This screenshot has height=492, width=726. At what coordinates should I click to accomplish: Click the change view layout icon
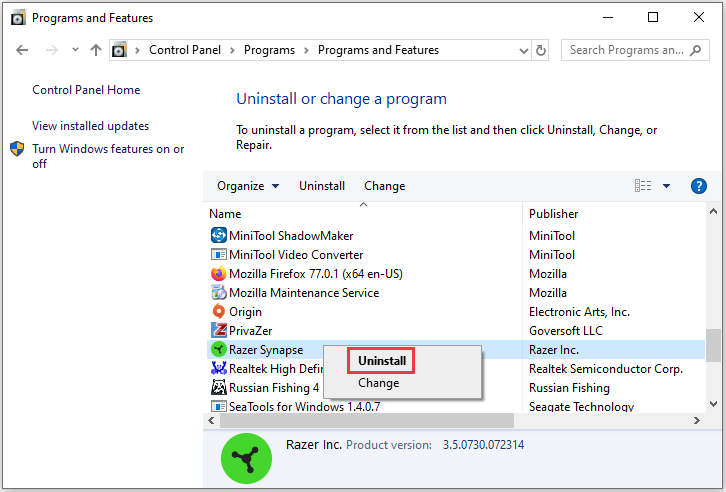(x=643, y=186)
